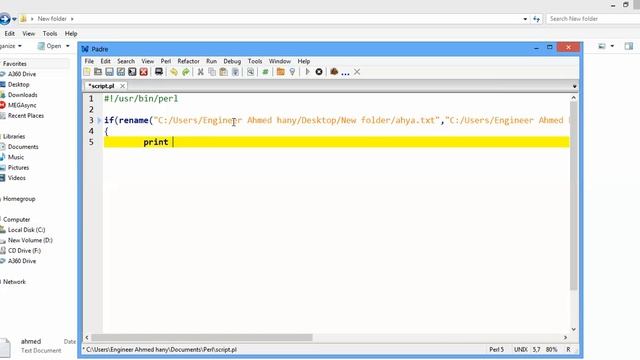
Task: Select Local Disk (C:) in Explorer sidebar
Action: 27,230
